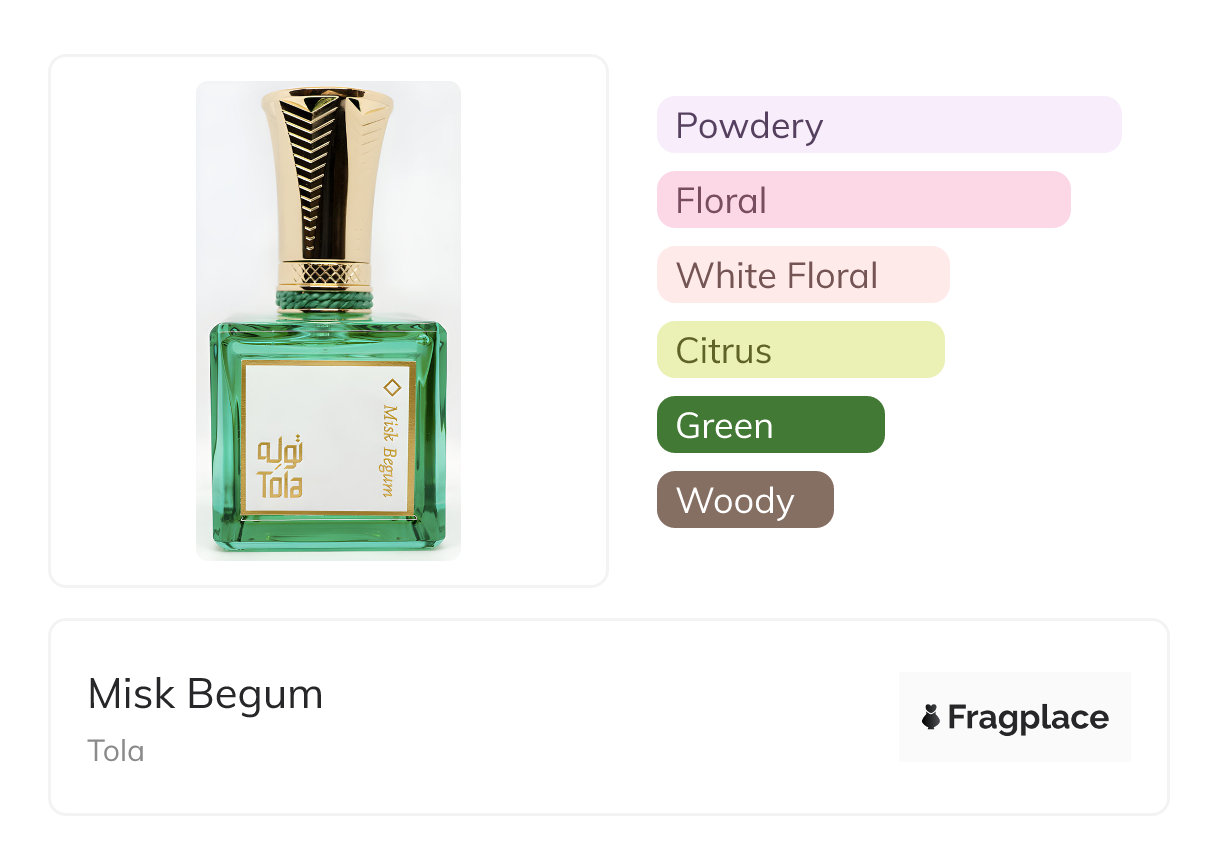The width and height of the screenshot is (1218, 864).
Task: Click the gold lattice band under cap
Action: click(x=325, y=273)
